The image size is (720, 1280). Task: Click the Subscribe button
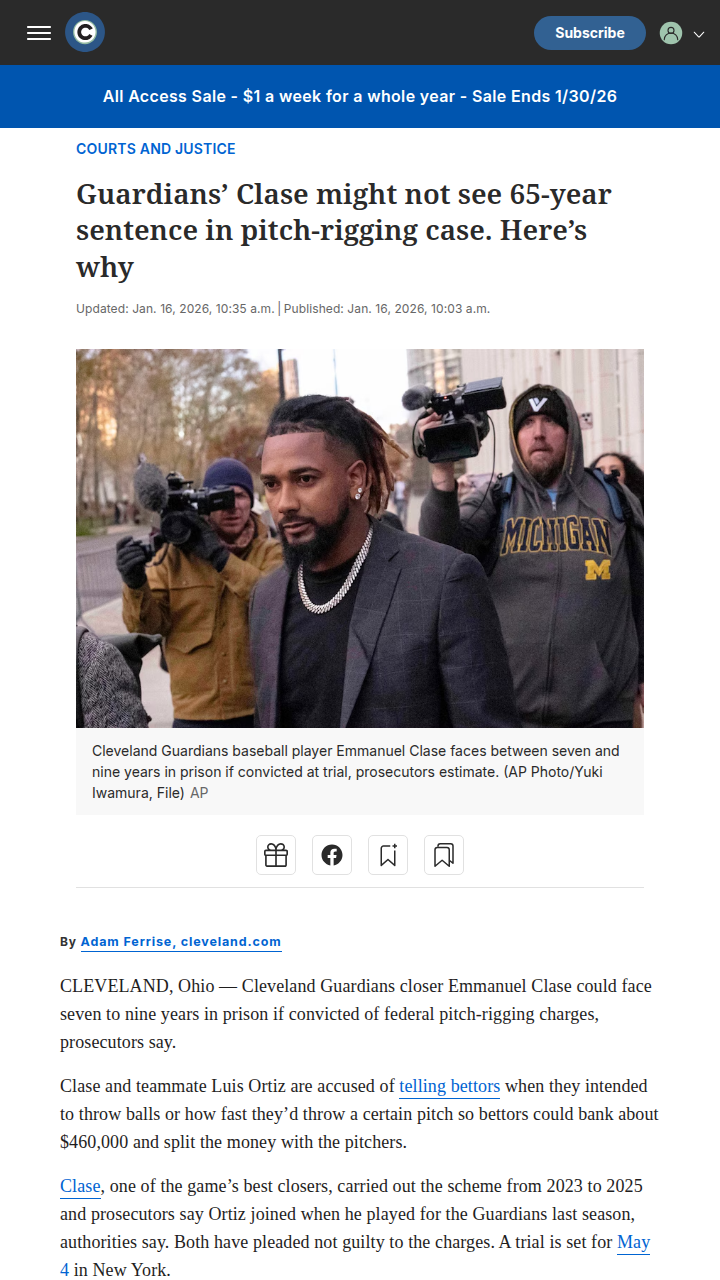590,33
